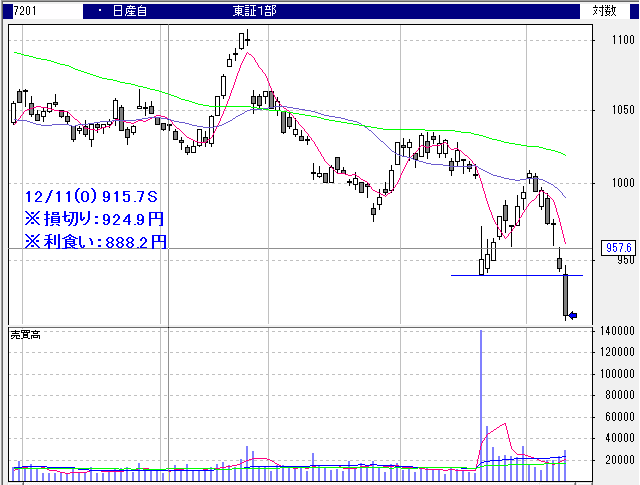Screen dimensions: 640x485
Task: Click the 利食い 888.2円 take-profit text
Action: point(93,240)
